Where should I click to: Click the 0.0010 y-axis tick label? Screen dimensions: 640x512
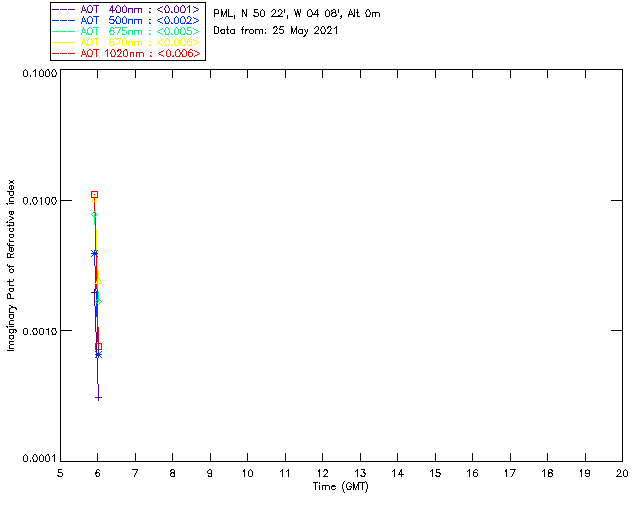(40, 331)
